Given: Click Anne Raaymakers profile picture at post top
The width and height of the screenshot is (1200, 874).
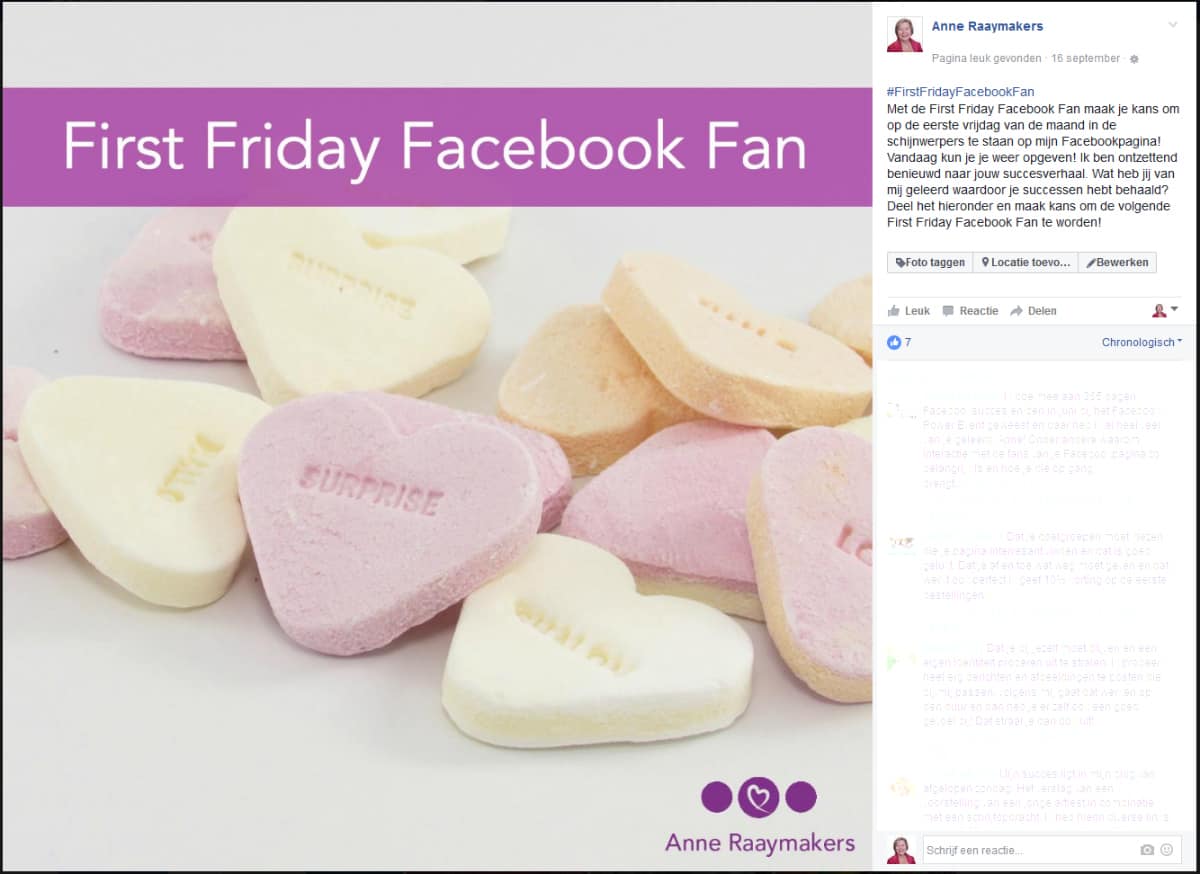Looking at the screenshot, I should 904,34.
